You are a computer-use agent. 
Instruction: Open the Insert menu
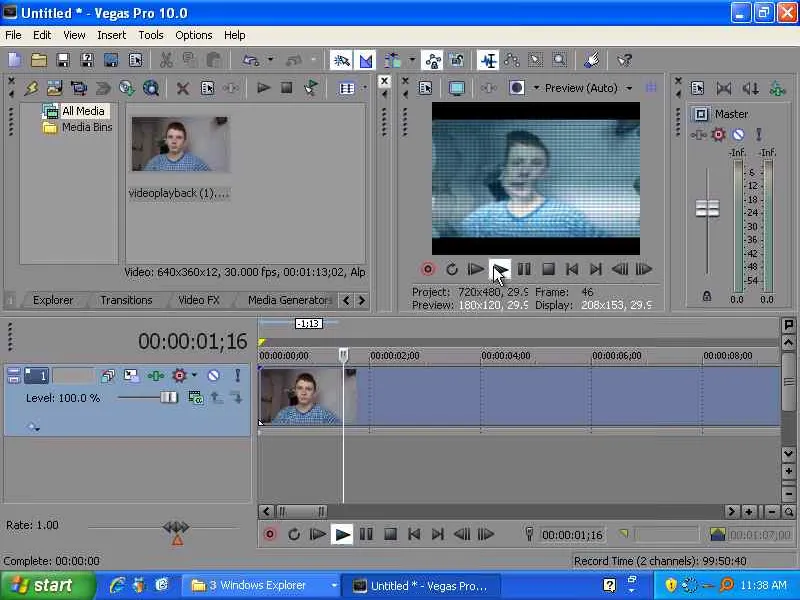pyautogui.click(x=111, y=35)
